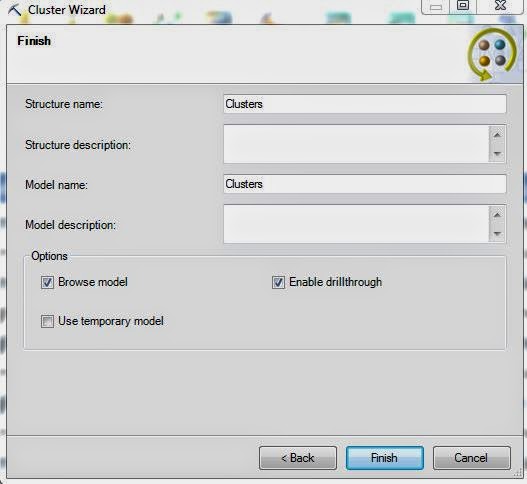527x484 pixels.
Task: Cancel the Cluster Wizard
Action: click(x=472, y=458)
